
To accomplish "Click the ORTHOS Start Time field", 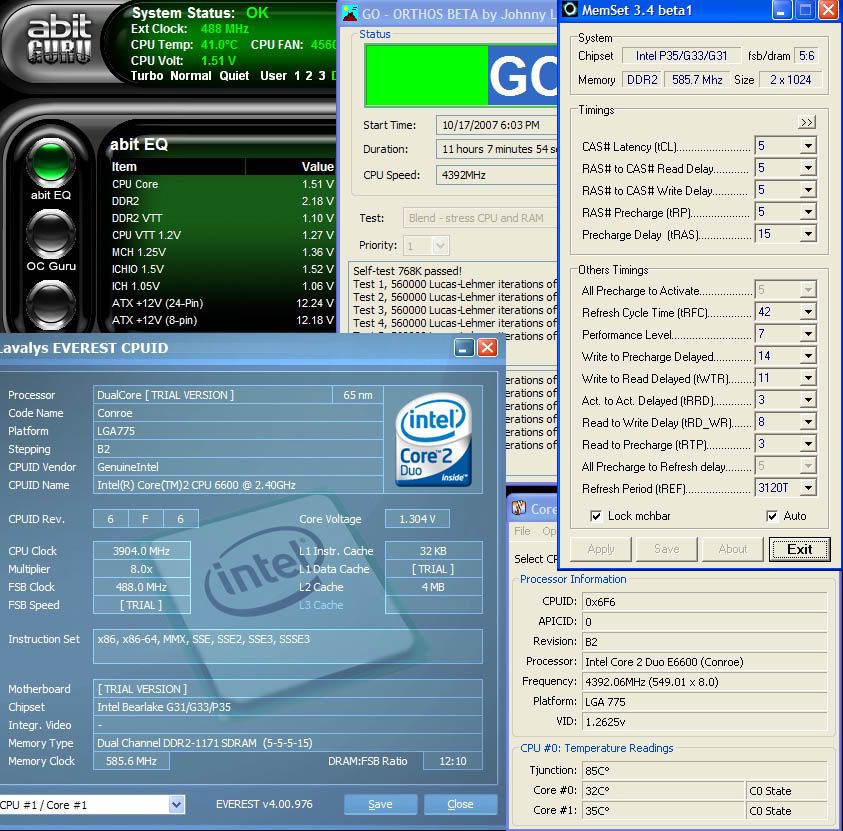I will pyautogui.click(x=497, y=125).
